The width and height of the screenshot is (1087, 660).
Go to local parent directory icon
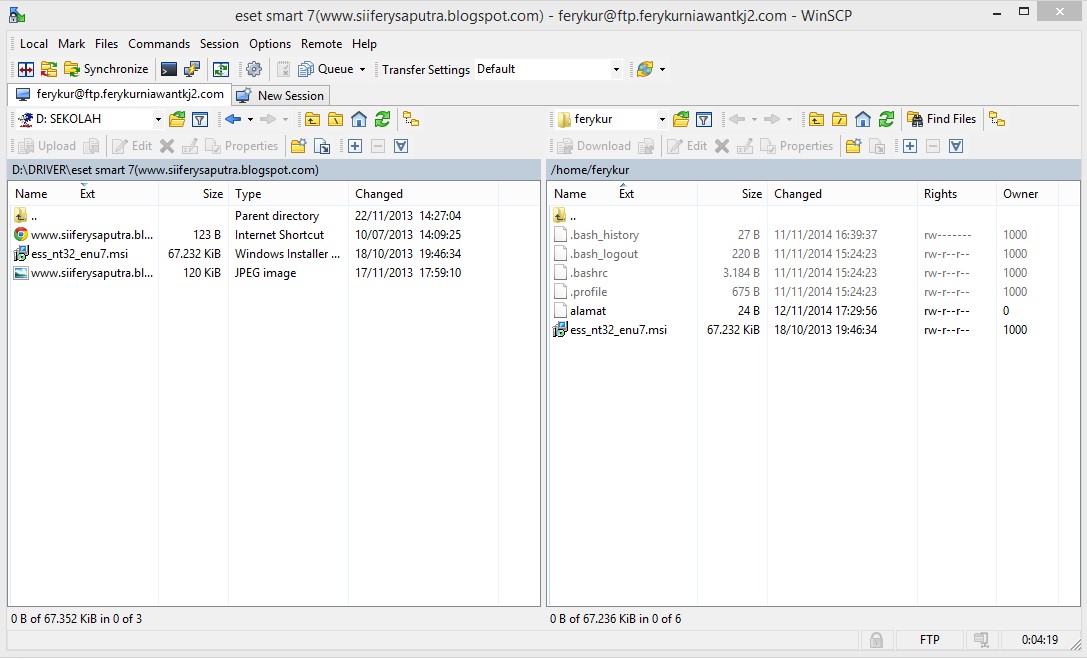click(312, 119)
